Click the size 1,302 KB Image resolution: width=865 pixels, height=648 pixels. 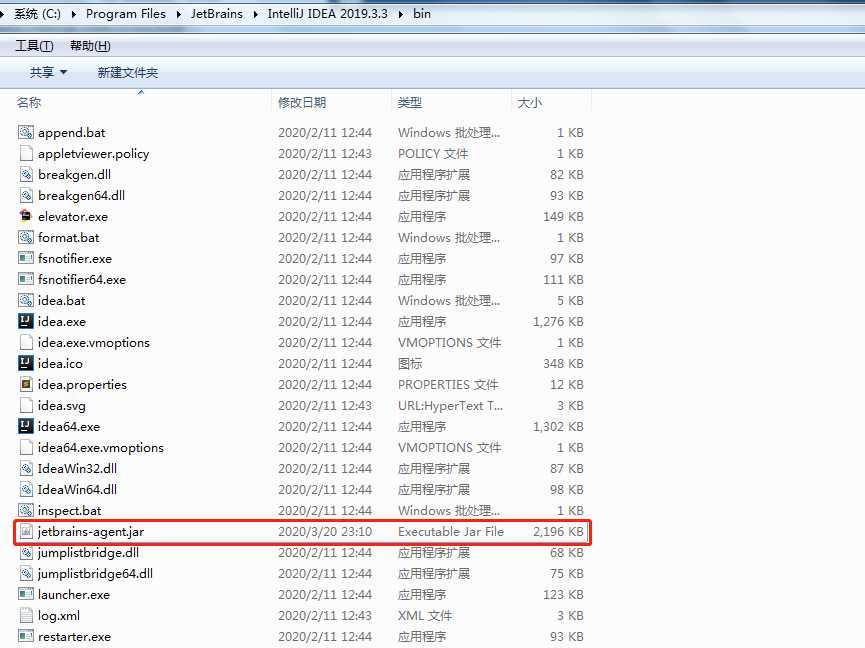click(558, 426)
